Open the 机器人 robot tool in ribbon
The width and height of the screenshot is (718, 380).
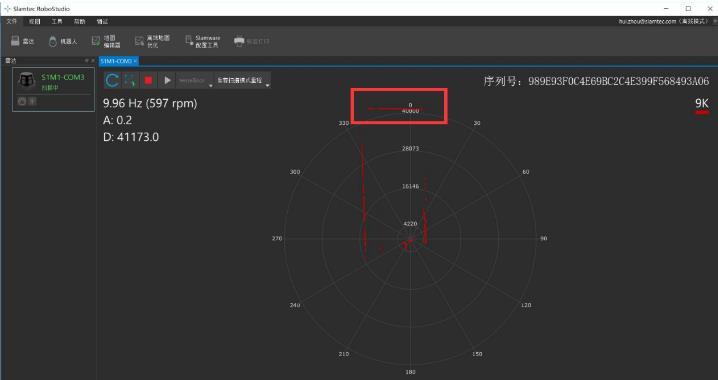63,41
